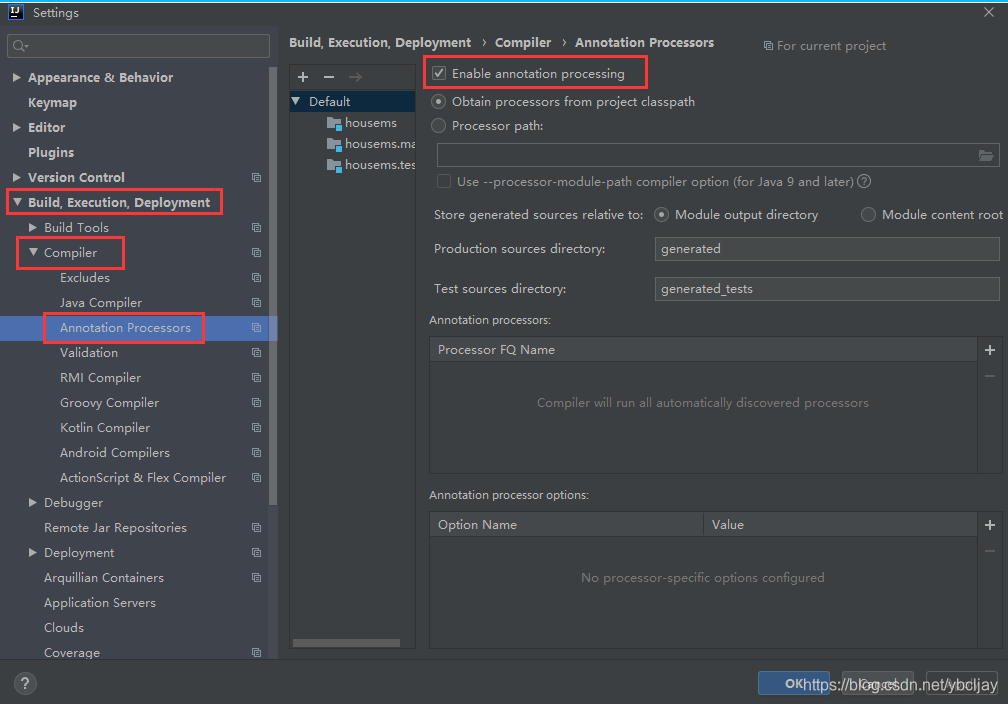The width and height of the screenshot is (1008, 704).
Task: Click project-level icon beside Arquillian Containers
Action: tap(256, 578)
